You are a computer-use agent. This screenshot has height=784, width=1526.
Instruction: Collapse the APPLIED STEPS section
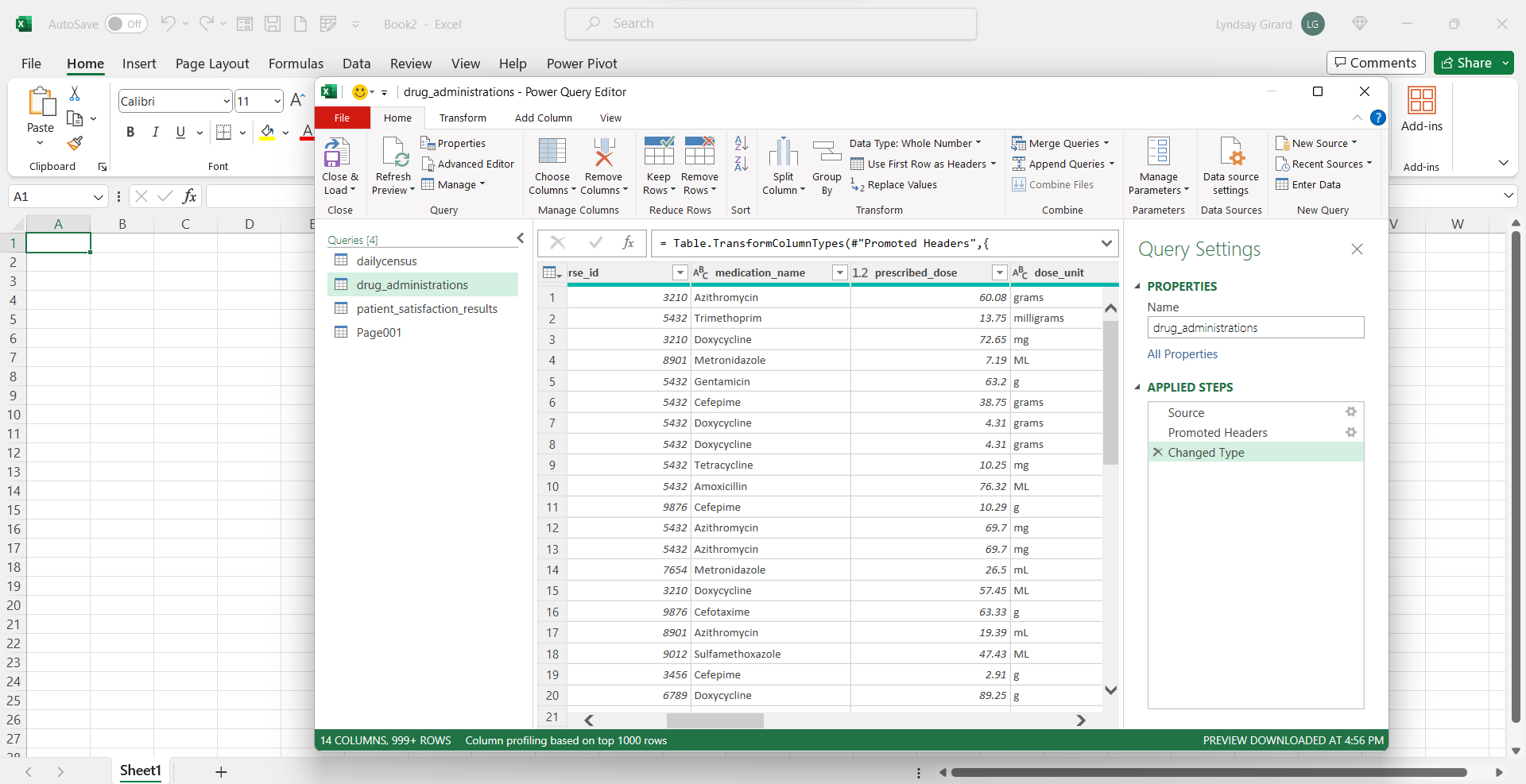pos(1137,387)
